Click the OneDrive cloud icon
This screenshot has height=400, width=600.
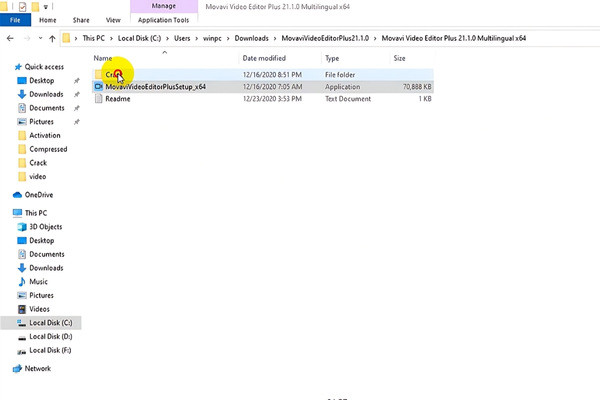pos(17,195)
